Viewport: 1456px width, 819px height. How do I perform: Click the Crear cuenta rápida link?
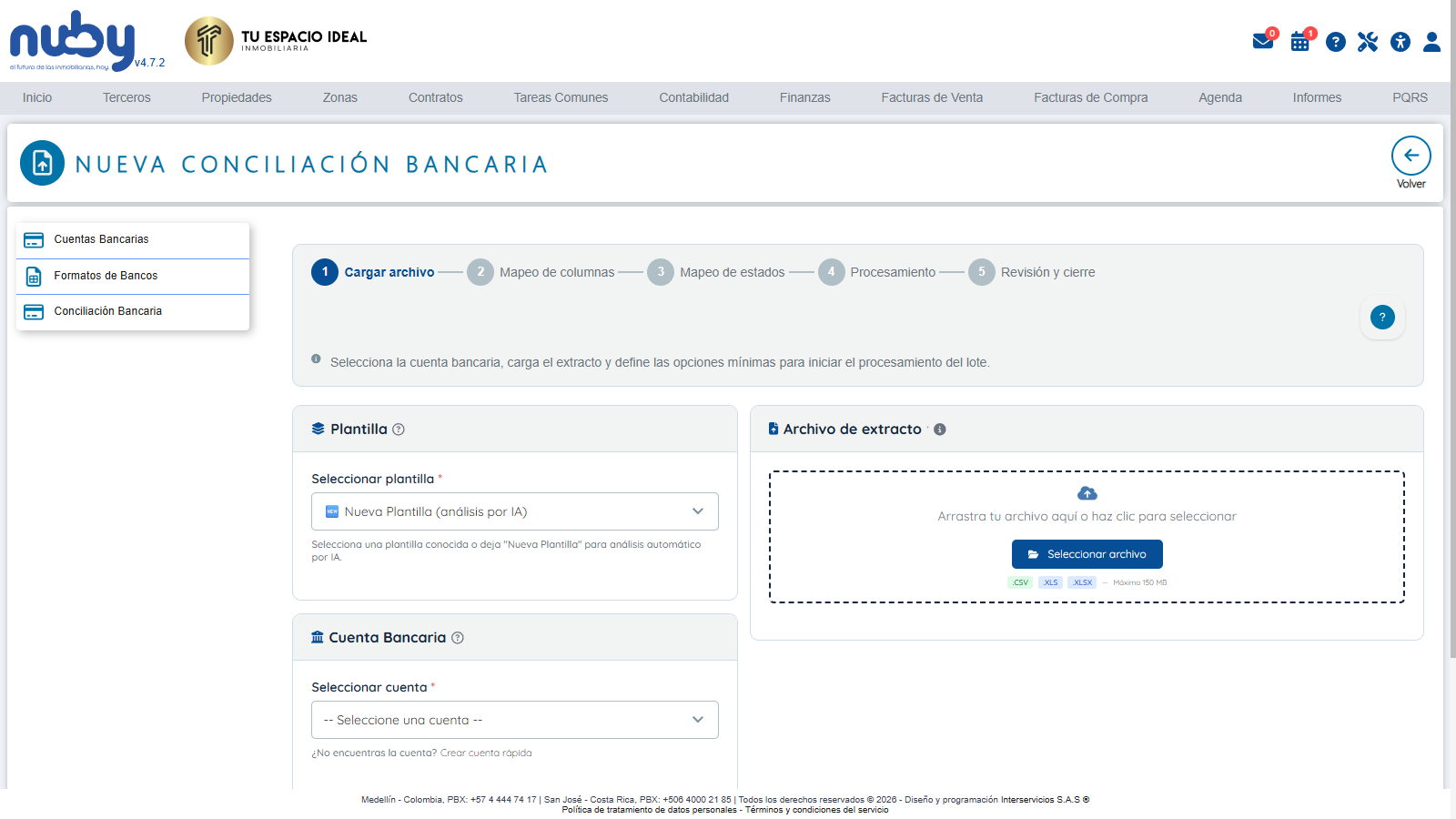486,753
